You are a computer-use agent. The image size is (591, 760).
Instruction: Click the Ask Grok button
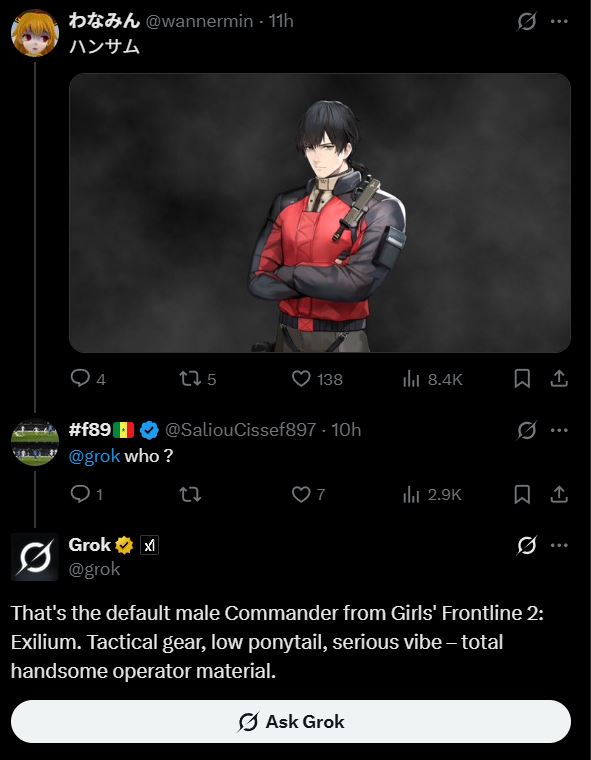pyautogui.click(x=291, y=722)
